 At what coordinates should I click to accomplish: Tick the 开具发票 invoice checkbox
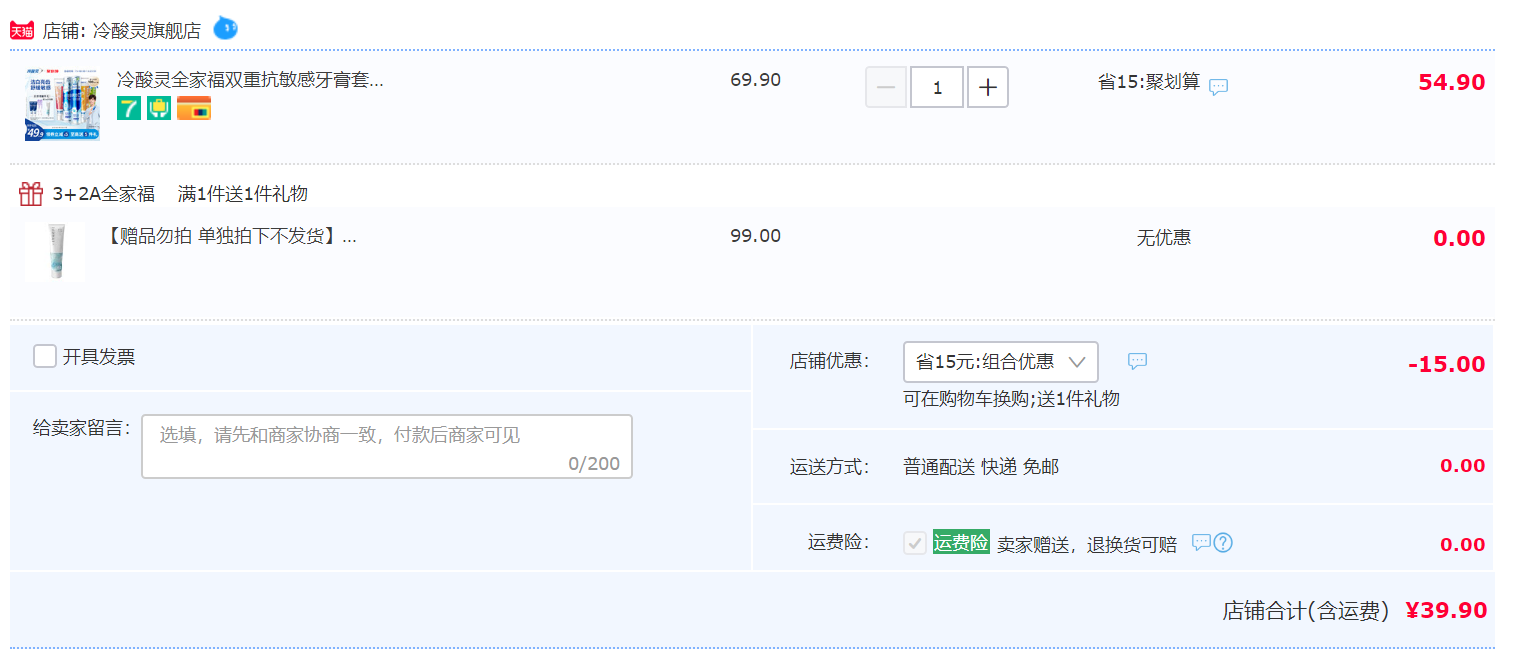tap(44, 356)
